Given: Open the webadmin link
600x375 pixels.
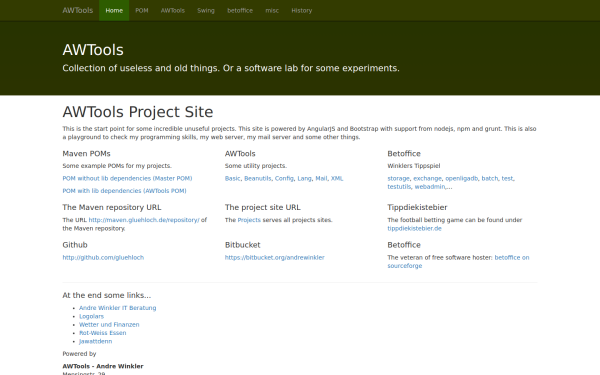Looking at the screenshot, I should (430, 187).
